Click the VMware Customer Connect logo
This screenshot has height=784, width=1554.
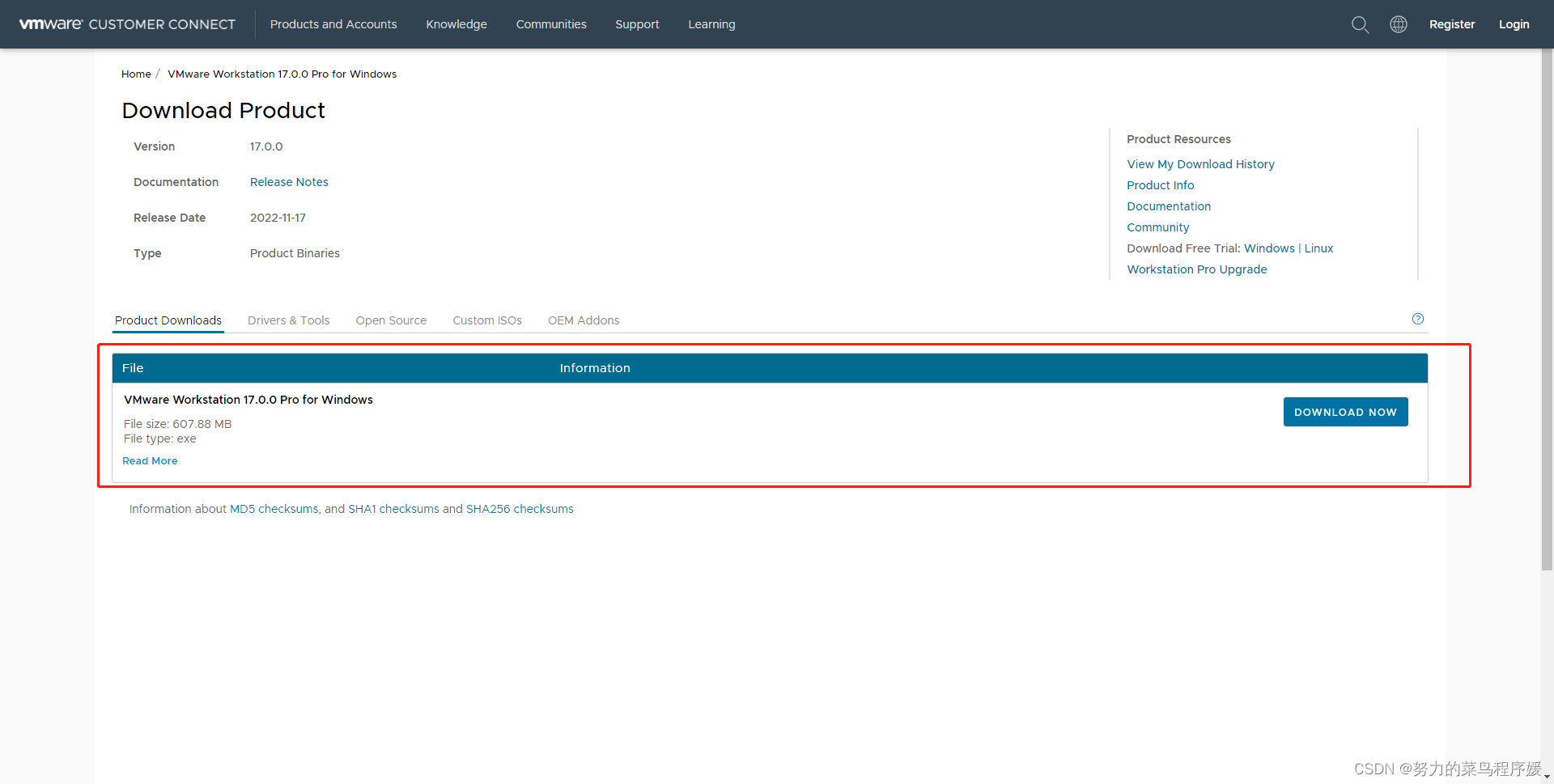127,24
